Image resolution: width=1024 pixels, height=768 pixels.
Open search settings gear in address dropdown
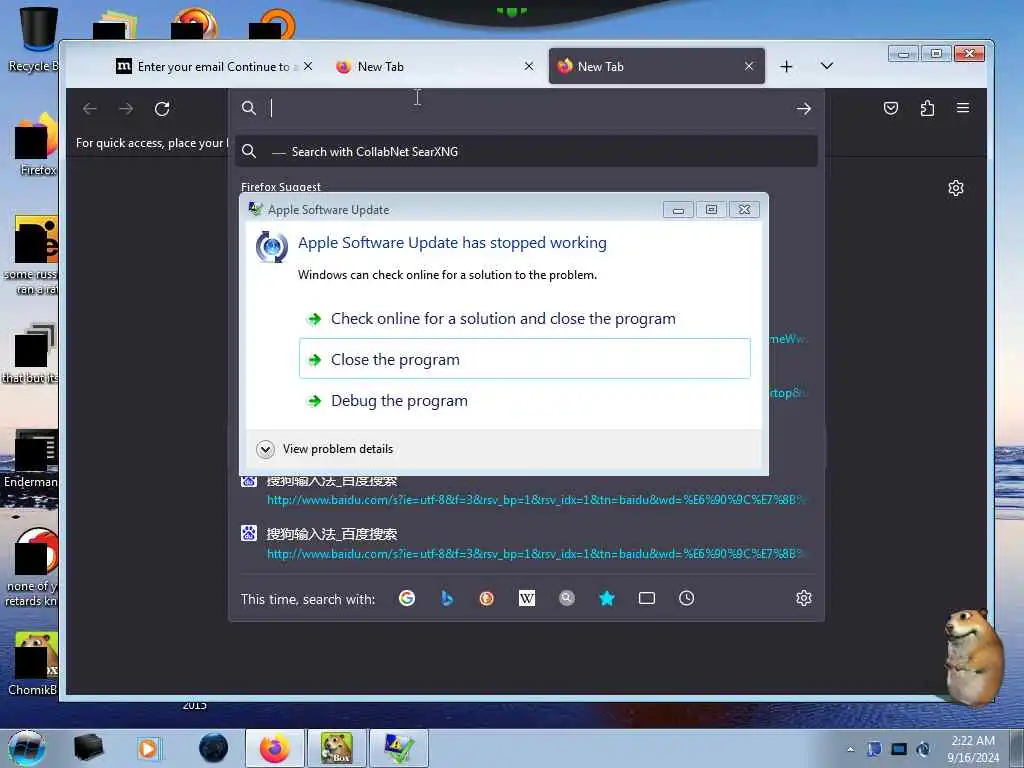[x=804, y=598]
